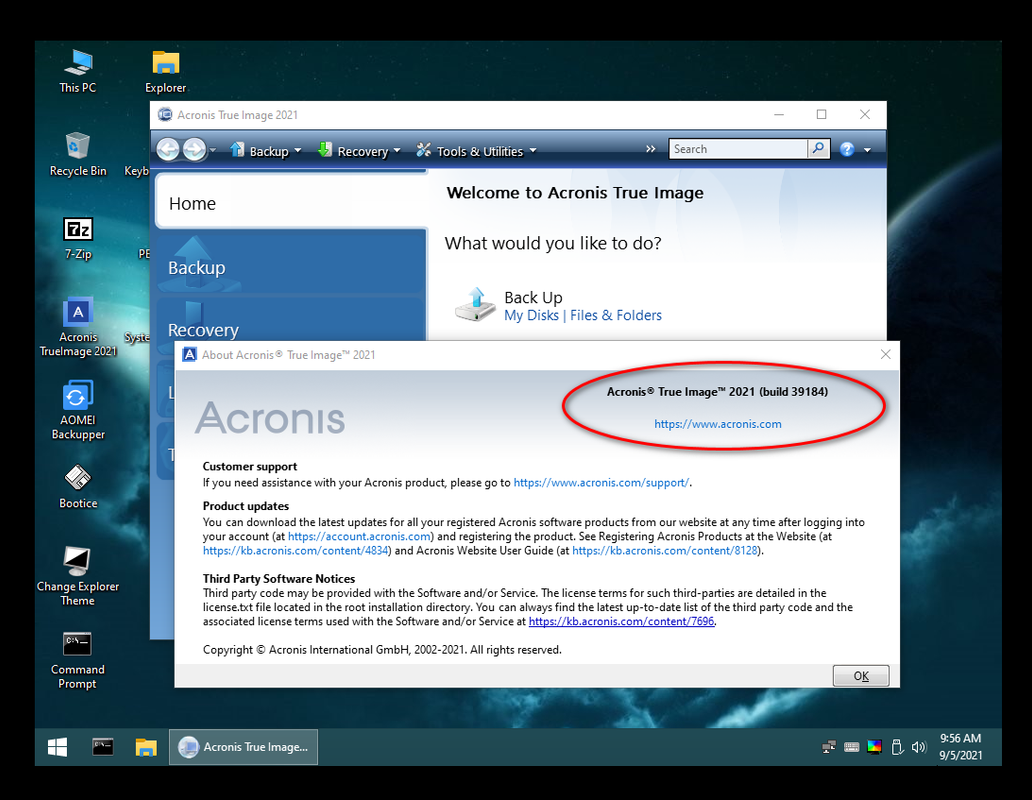Open the Recovery toolbar dropdown menu
The image size is (1032, 800).
[359, 151]
